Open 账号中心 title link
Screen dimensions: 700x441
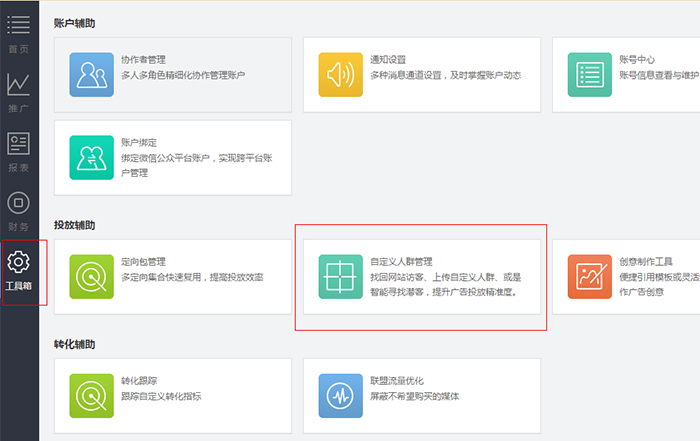(637, 59)
